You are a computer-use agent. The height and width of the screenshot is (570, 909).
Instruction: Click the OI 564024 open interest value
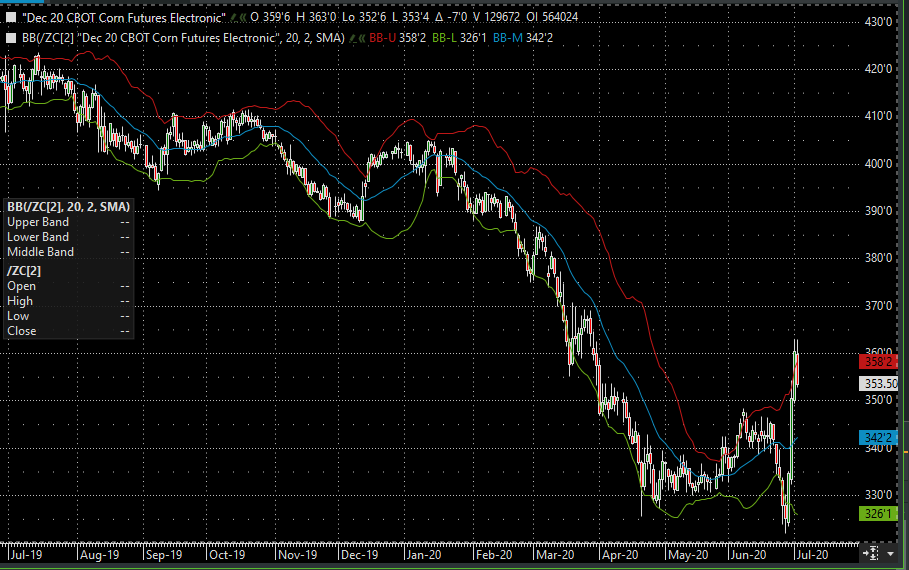552,17
